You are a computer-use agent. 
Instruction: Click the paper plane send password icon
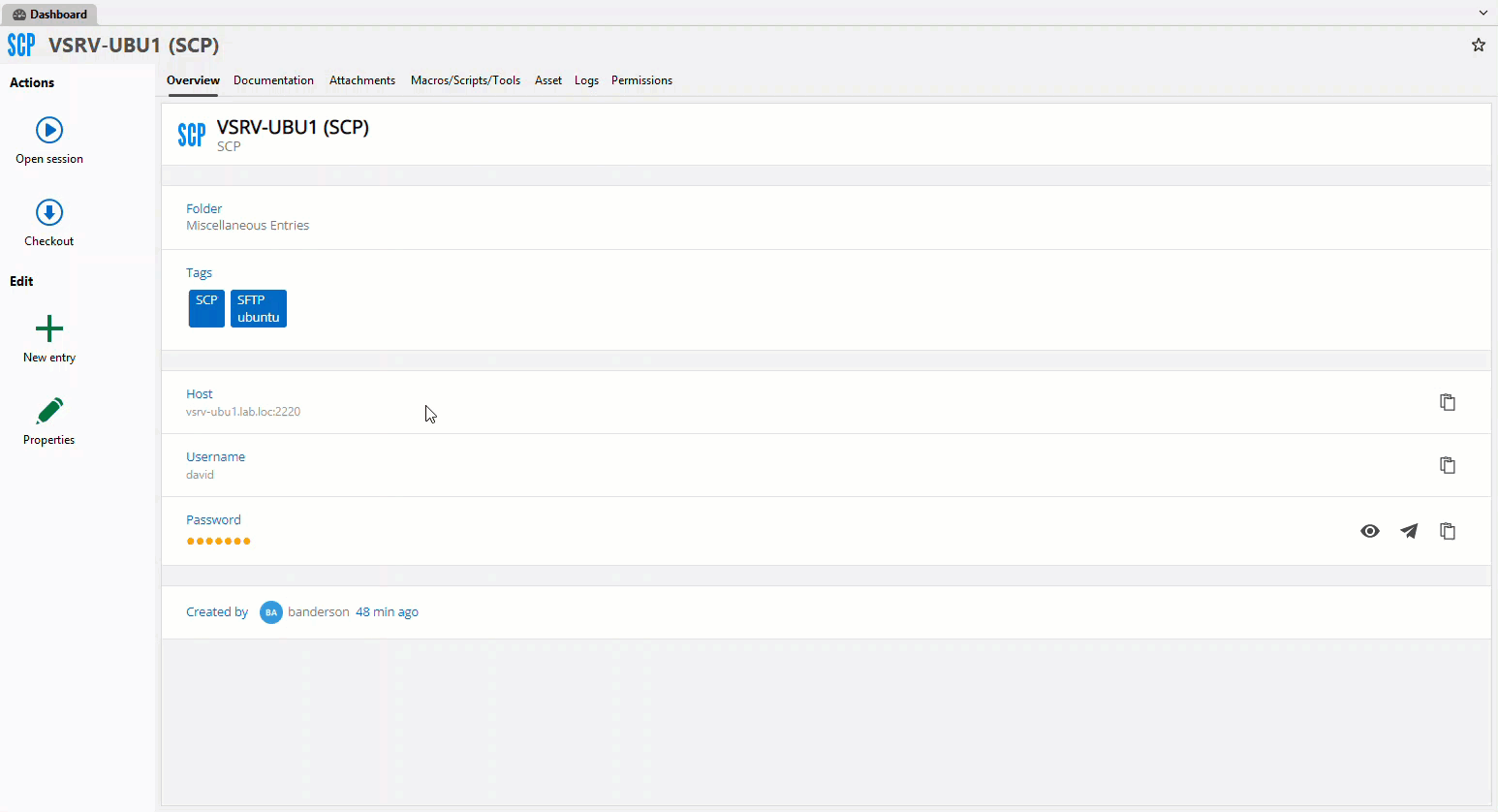[1409, 531]
